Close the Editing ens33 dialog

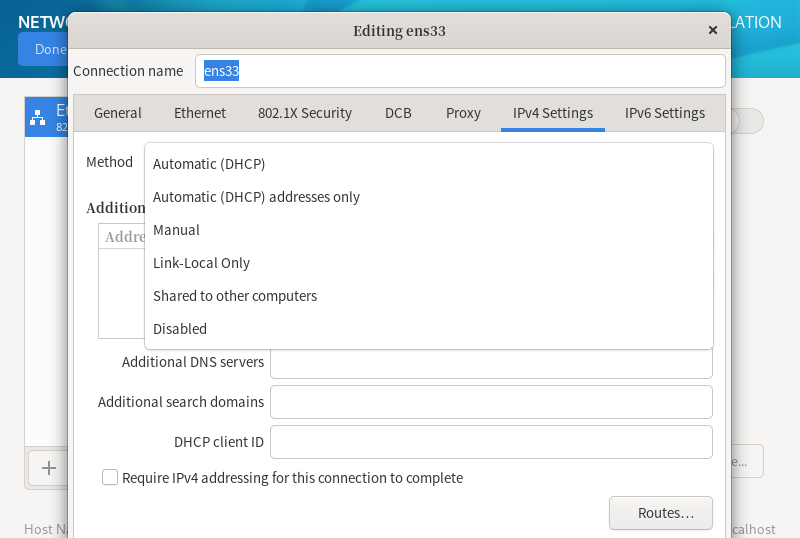pyautogui.click(x=713, y=31)
